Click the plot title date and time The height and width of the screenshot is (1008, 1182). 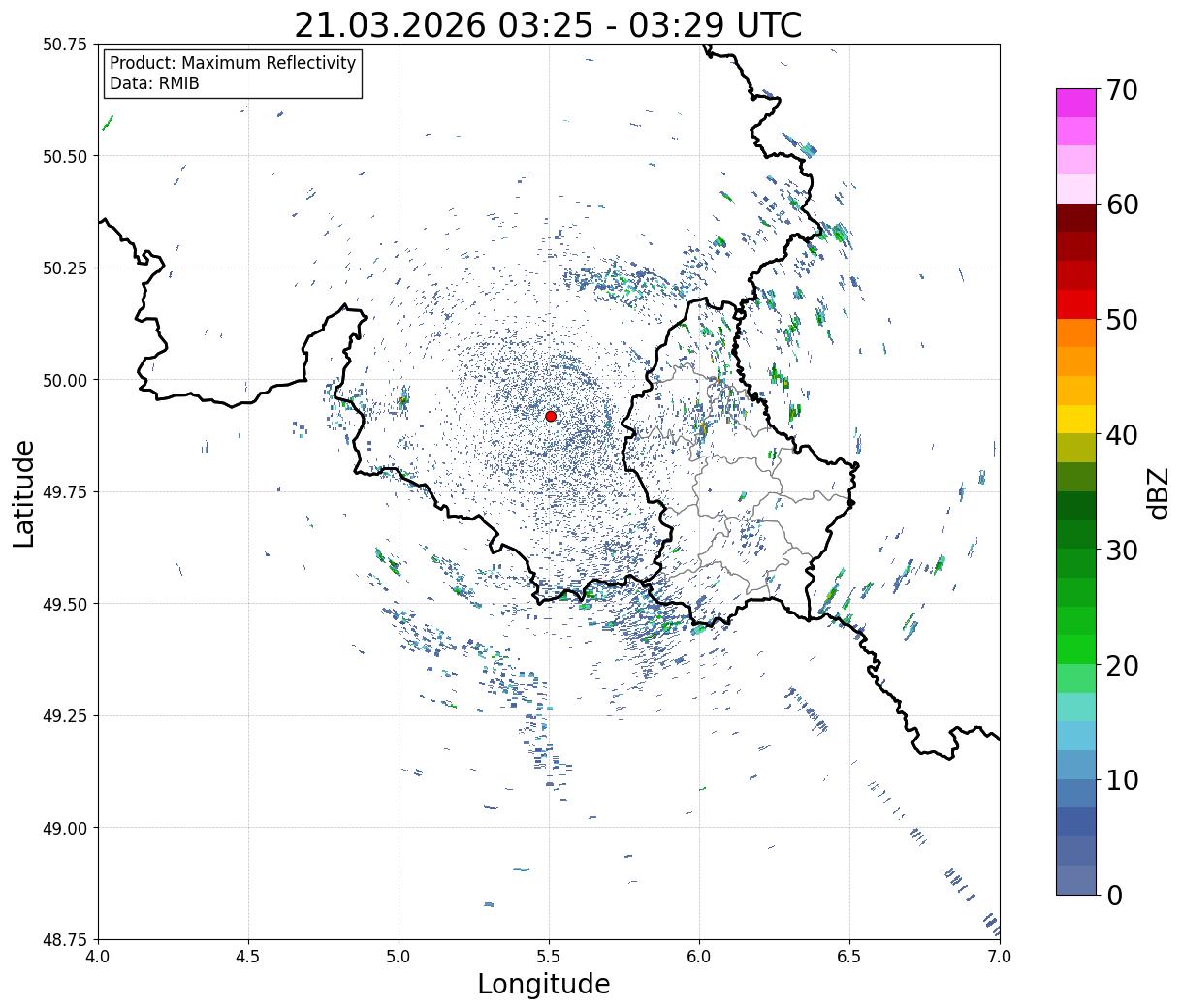coord(548,25)
